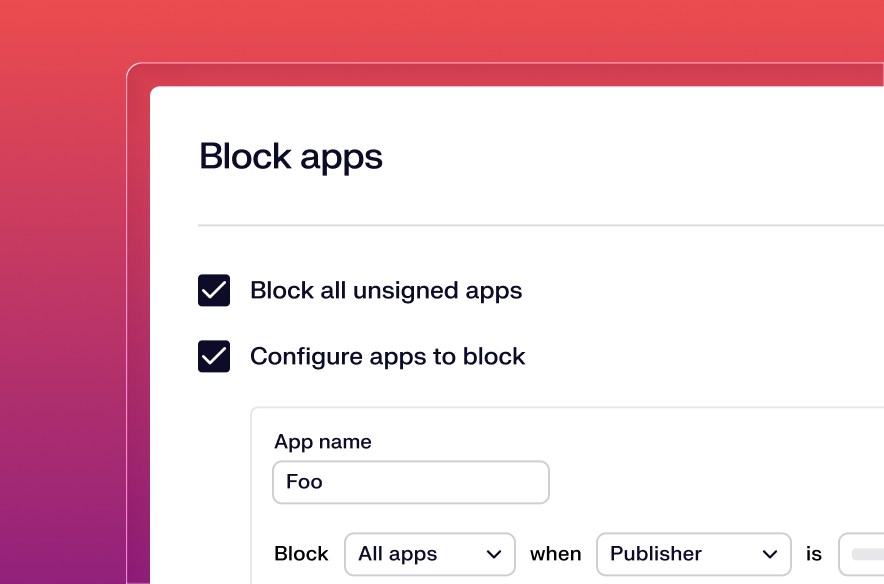The height and width of the screenshot is (584, 884).
Task: Click the chevron arrow in All apps dropdown
Action: (x=493, y=554)
